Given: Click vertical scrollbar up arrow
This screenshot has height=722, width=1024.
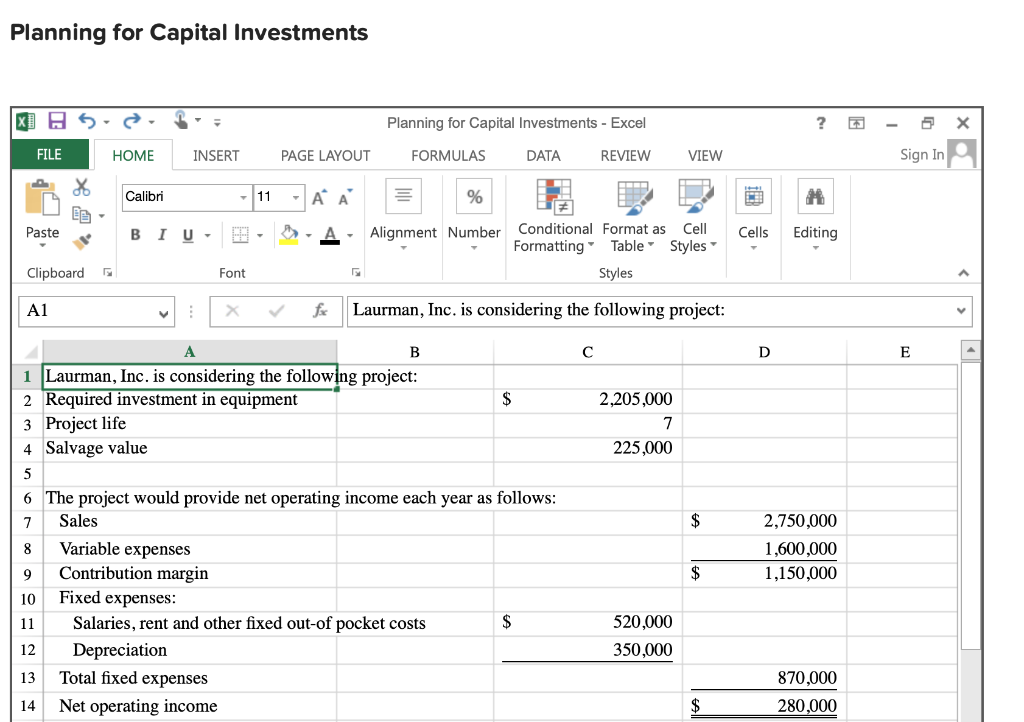Looking at the screenshot, I should tap(970, 351).
